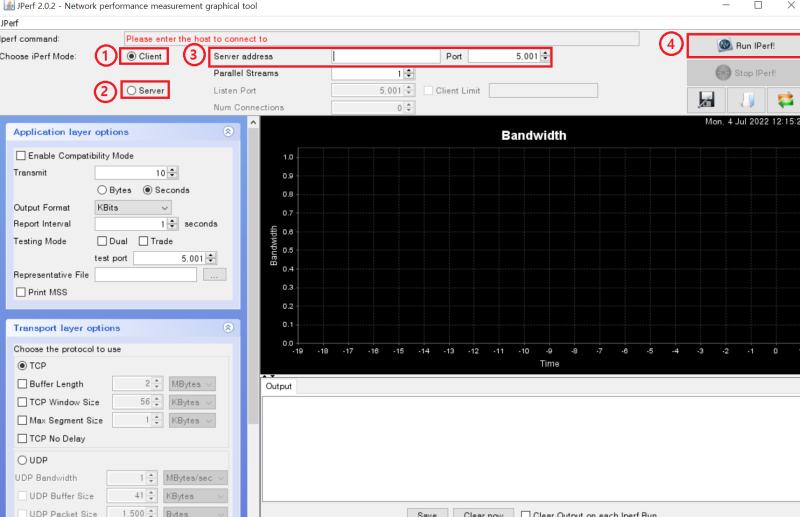Select the Seconds radio button
The width and height of the screenshot is (800, 517).
(x=147, y=190)
